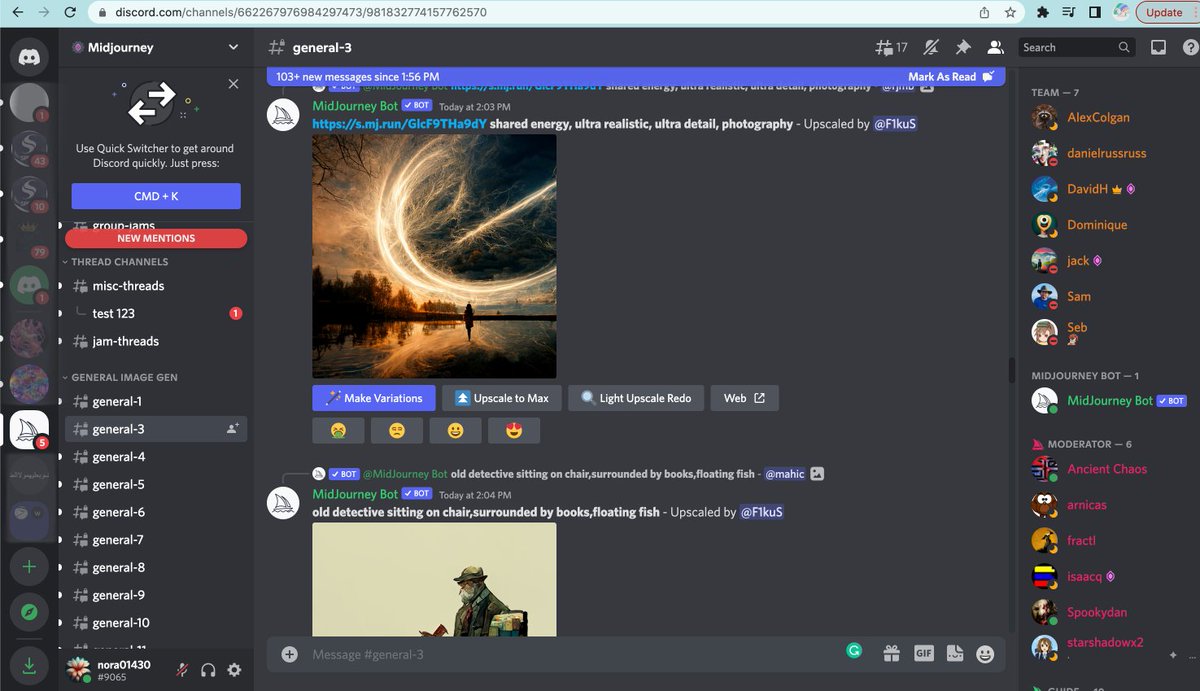React with the unamused face emoji

point(397,430)
